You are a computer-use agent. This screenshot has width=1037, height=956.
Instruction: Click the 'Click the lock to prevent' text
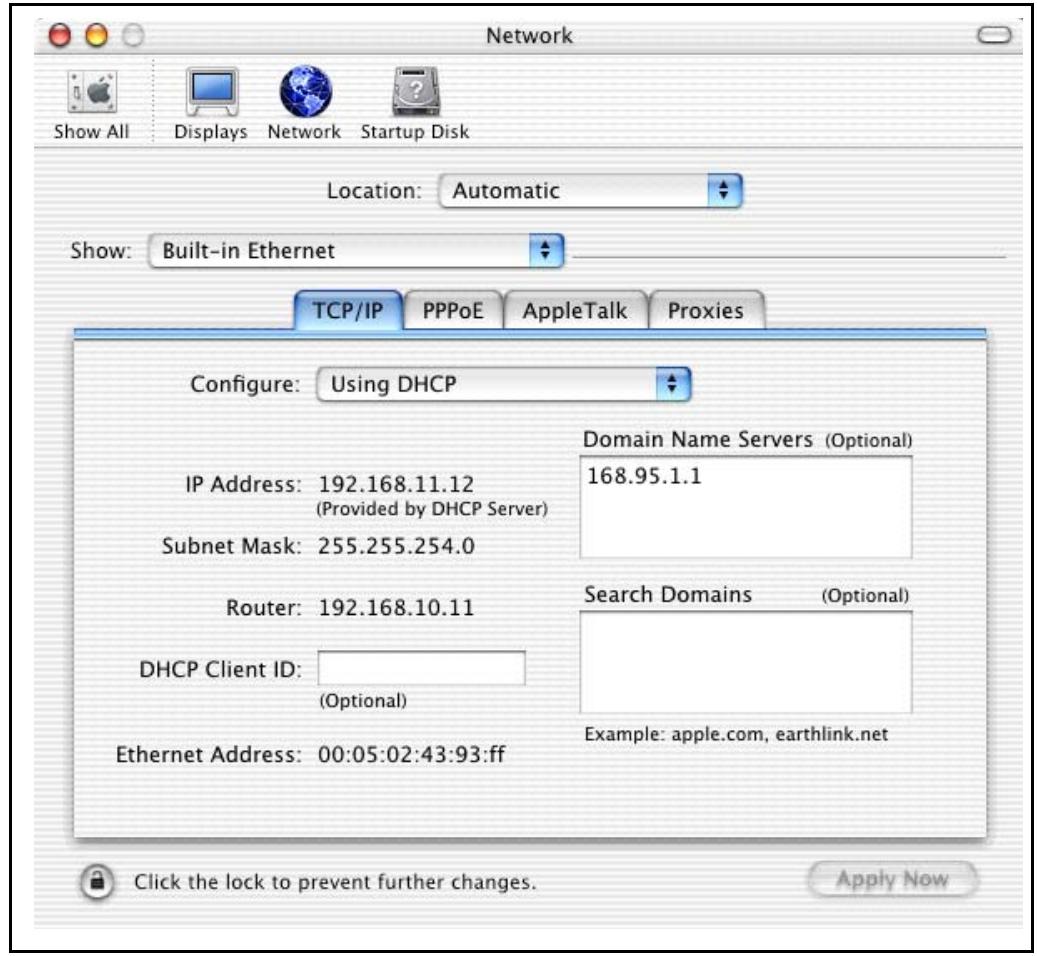[335, 882]
